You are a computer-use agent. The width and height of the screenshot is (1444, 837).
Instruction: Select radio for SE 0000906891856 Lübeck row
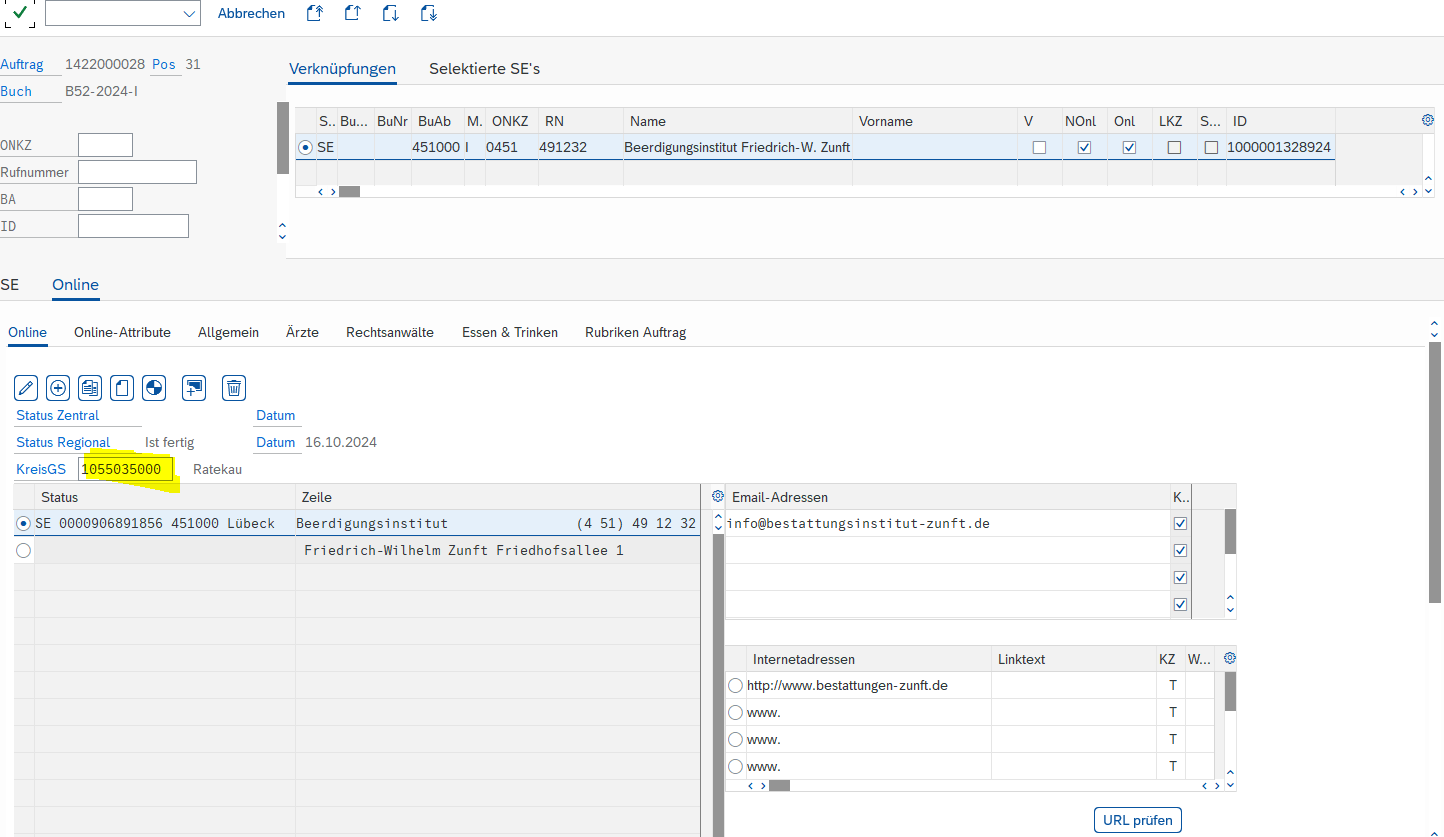[23, 523]
